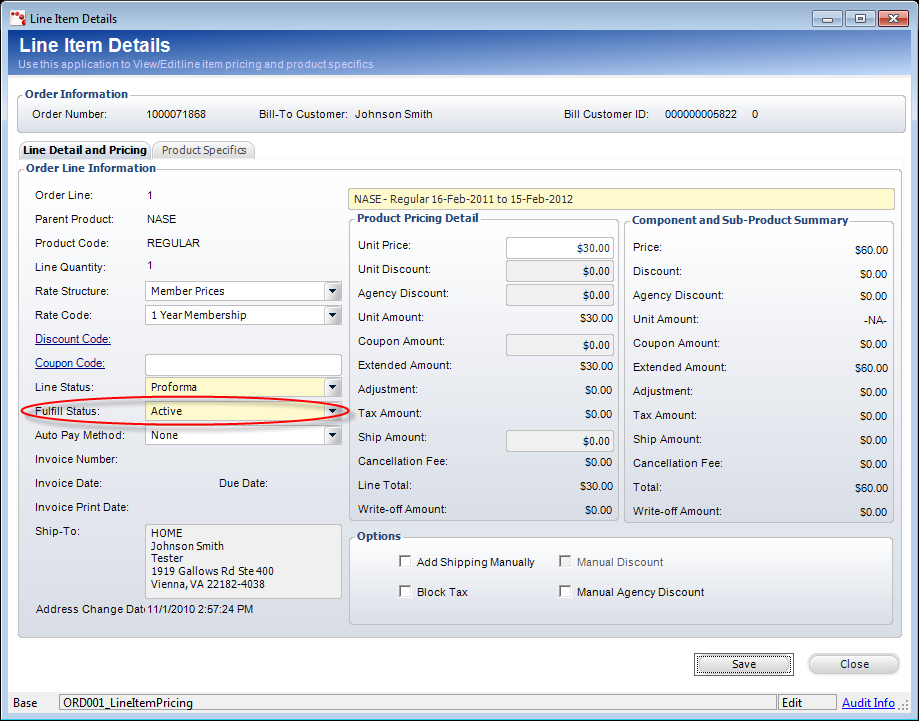Click the Line Item Details app icon

pos(18,18)
